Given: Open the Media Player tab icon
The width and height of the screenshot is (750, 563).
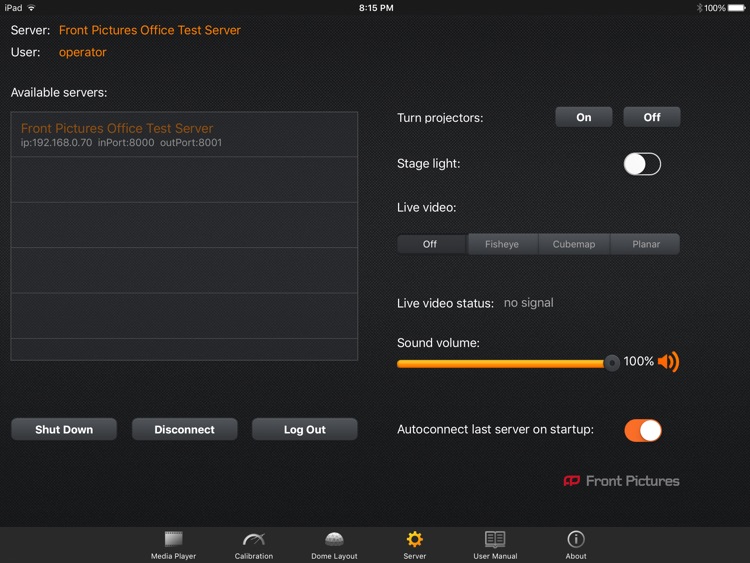Looking at the screenshot, I should coord(173,539).
